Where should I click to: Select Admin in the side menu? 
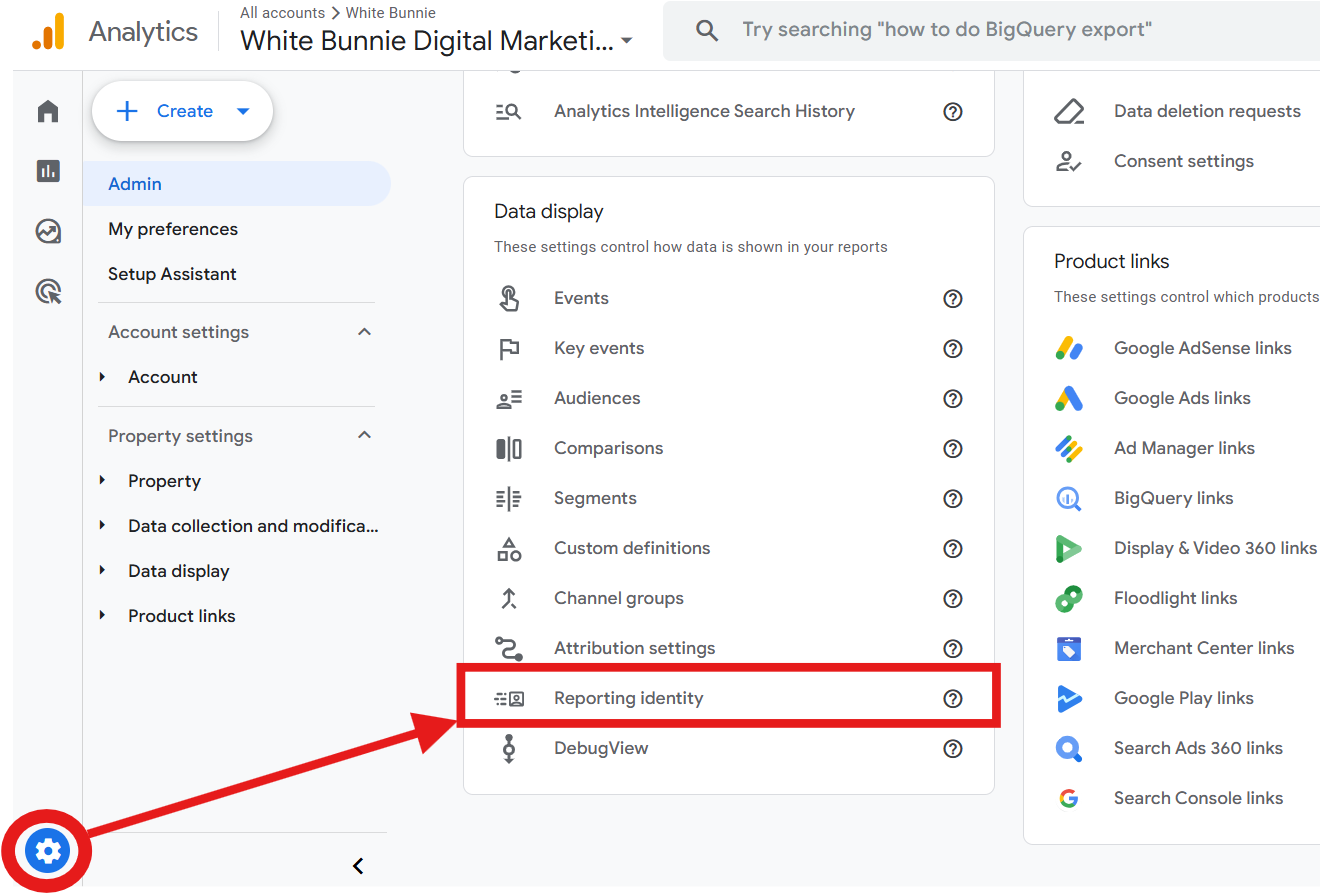(236, 184)
